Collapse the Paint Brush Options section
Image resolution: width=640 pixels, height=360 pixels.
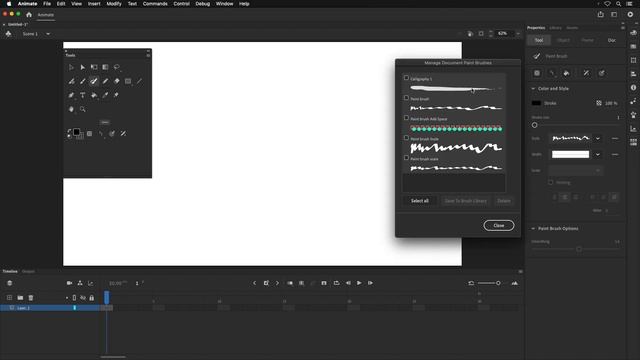[533, 229]
